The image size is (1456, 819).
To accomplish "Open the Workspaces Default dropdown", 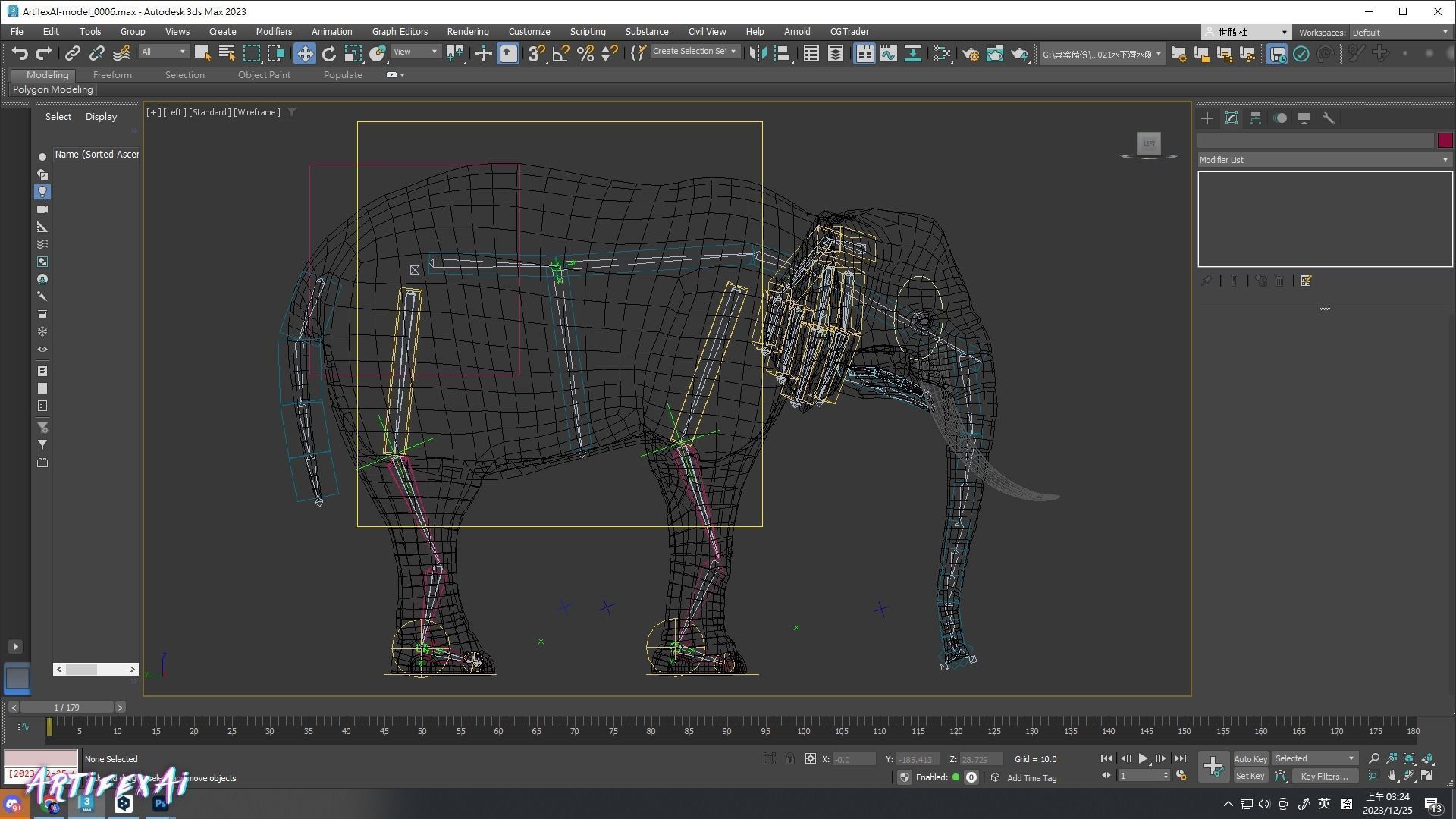I will tap(1400, 32).
